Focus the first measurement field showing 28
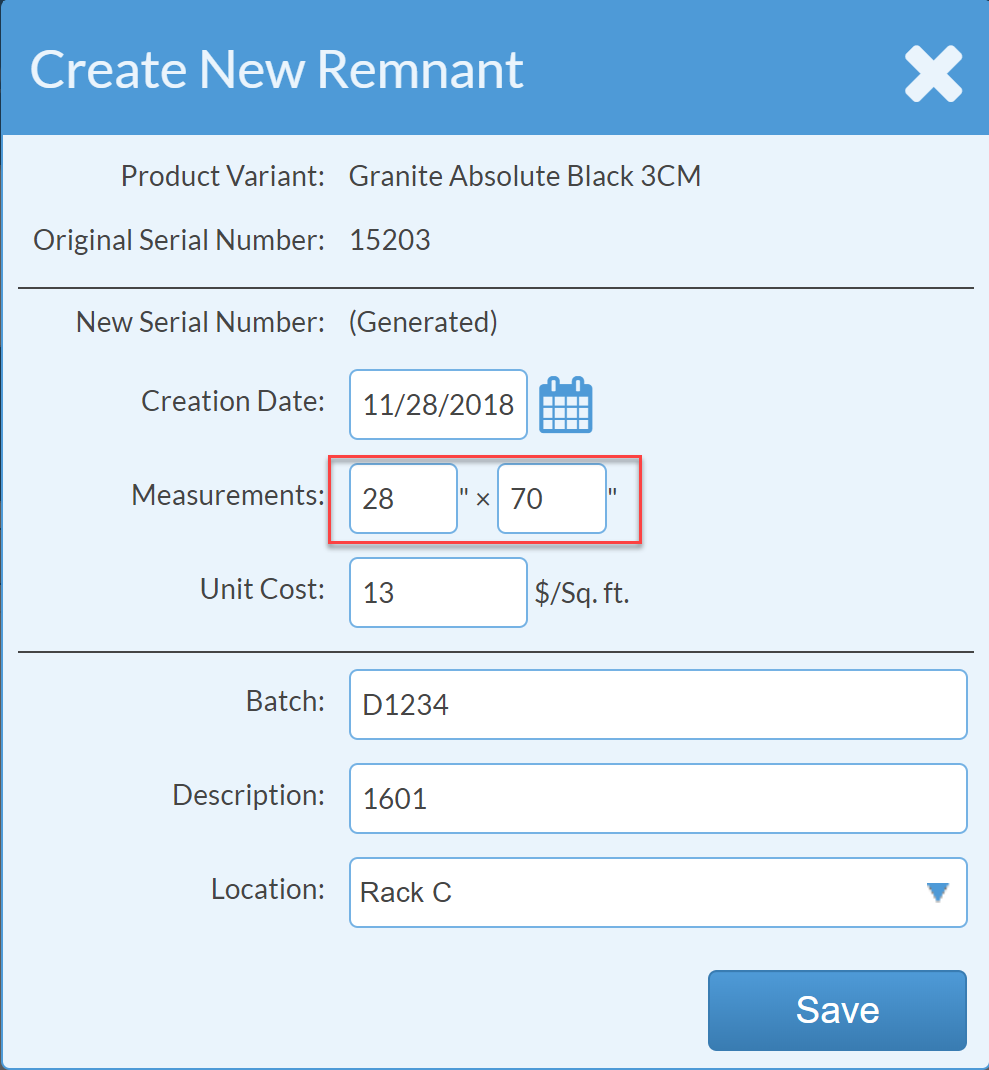The width and height of the screenshot is (989, 1070). [403, 498]
